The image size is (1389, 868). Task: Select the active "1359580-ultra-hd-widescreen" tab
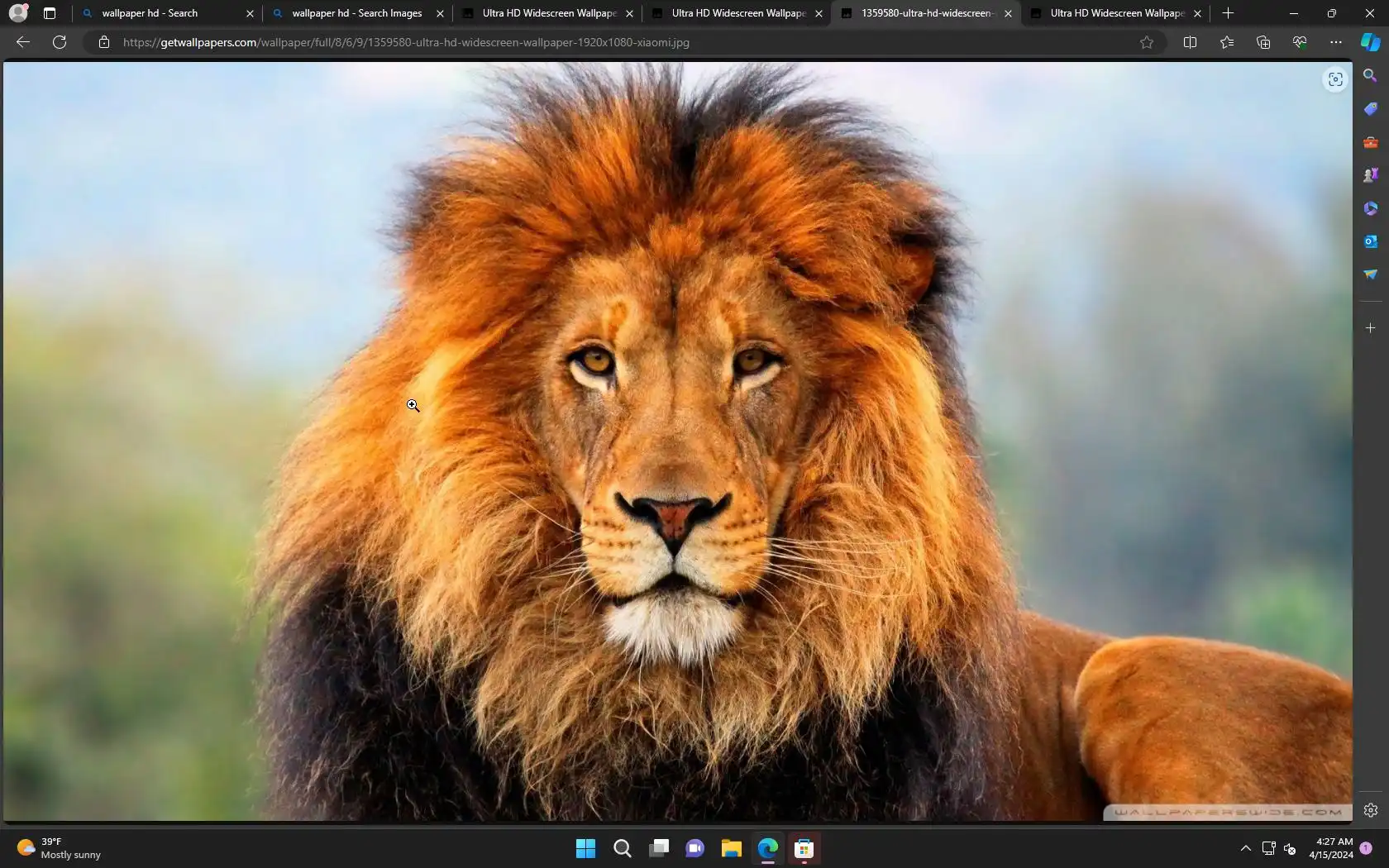pos(925,13)
